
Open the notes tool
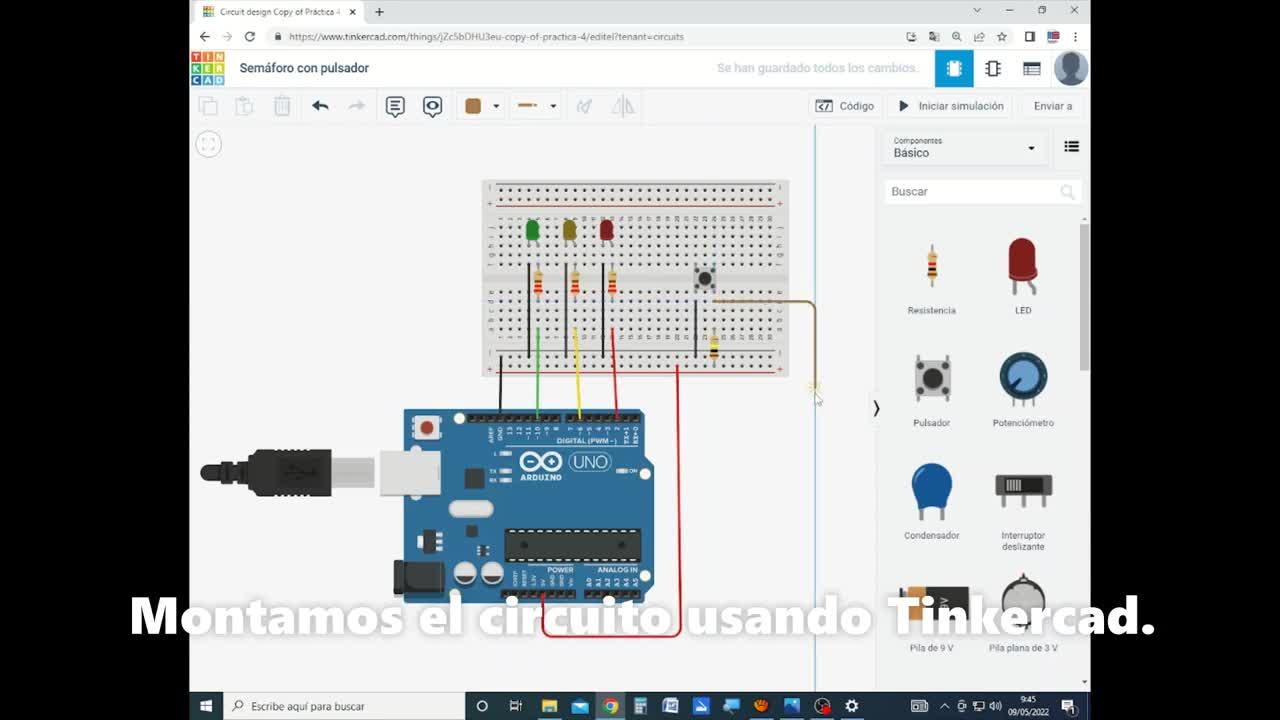point(395,106)
